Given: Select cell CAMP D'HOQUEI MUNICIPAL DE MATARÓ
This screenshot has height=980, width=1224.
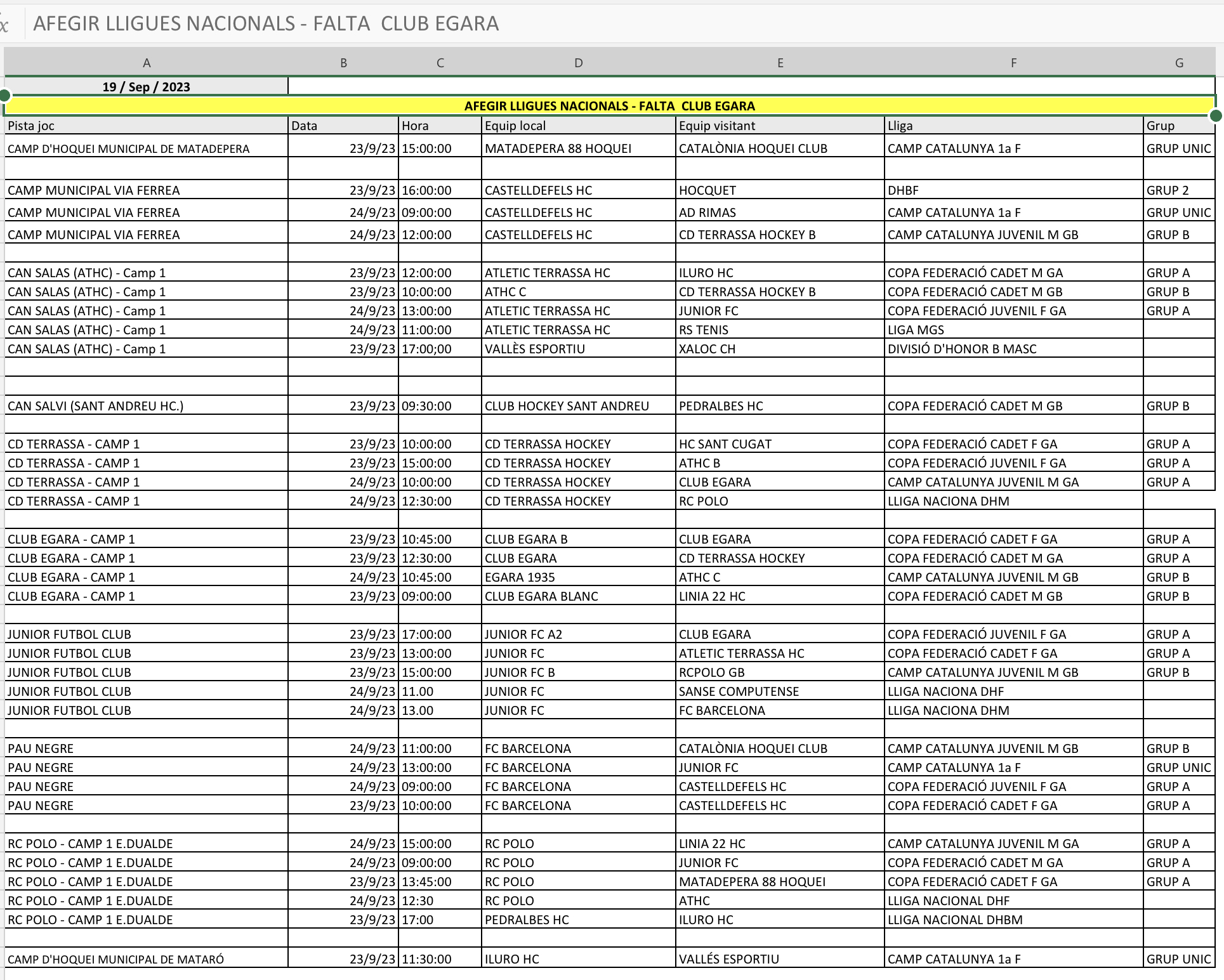Looking at the screenshot, I should 147,958.
